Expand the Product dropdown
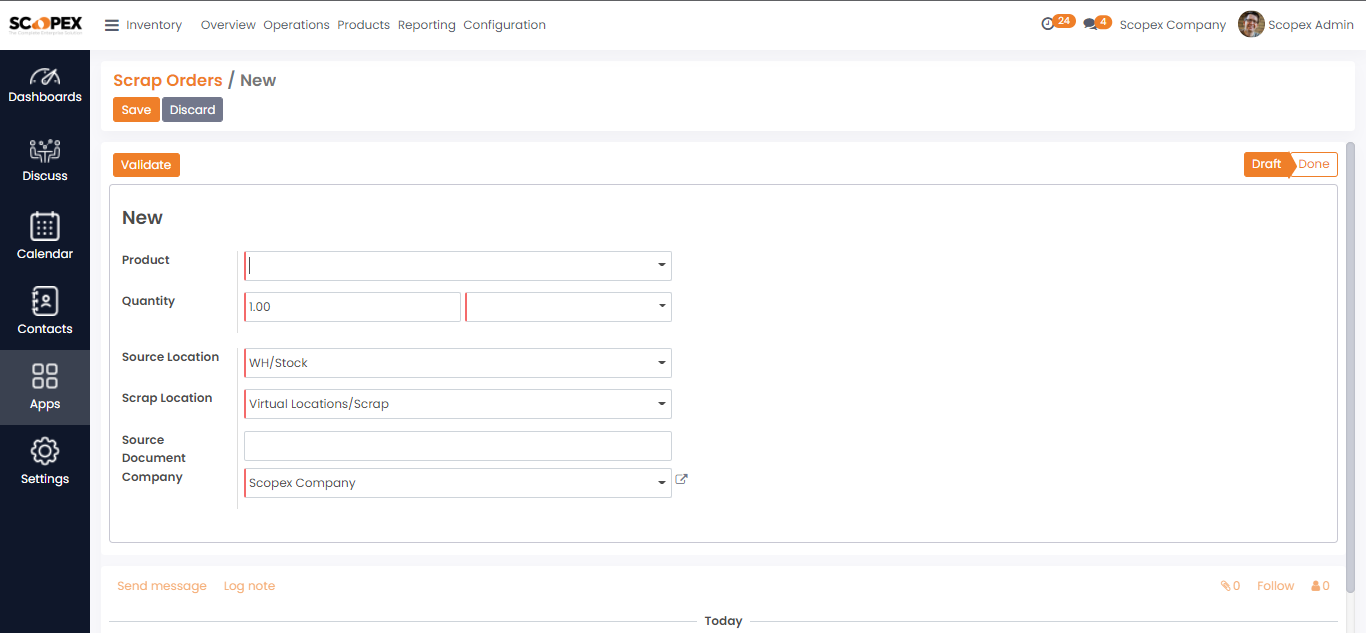Screen dimensions: 1366x633 click(x=661, y=265)
